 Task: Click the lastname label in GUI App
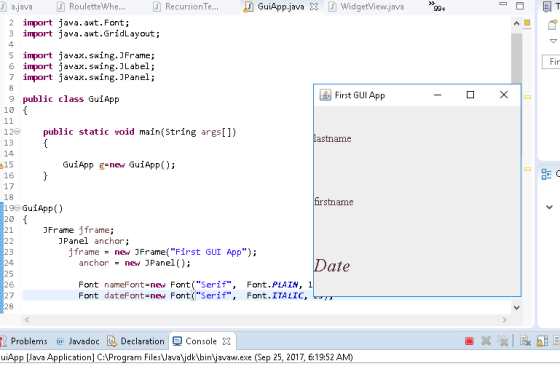coord(332,139)
